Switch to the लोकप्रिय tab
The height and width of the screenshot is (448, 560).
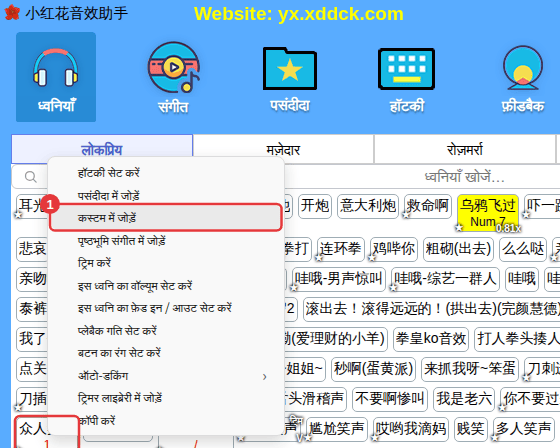pyautogui.click(x=102, y=149)
